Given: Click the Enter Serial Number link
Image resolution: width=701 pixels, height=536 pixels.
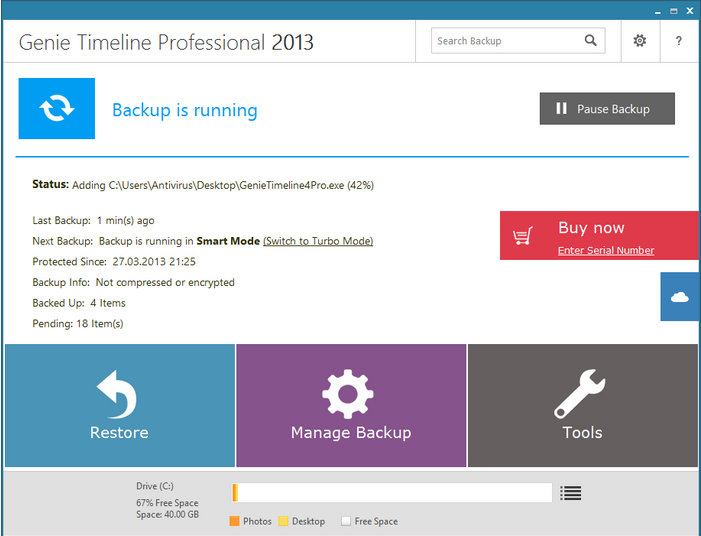Looking at the screenshot, I should (x=606, y=251).
